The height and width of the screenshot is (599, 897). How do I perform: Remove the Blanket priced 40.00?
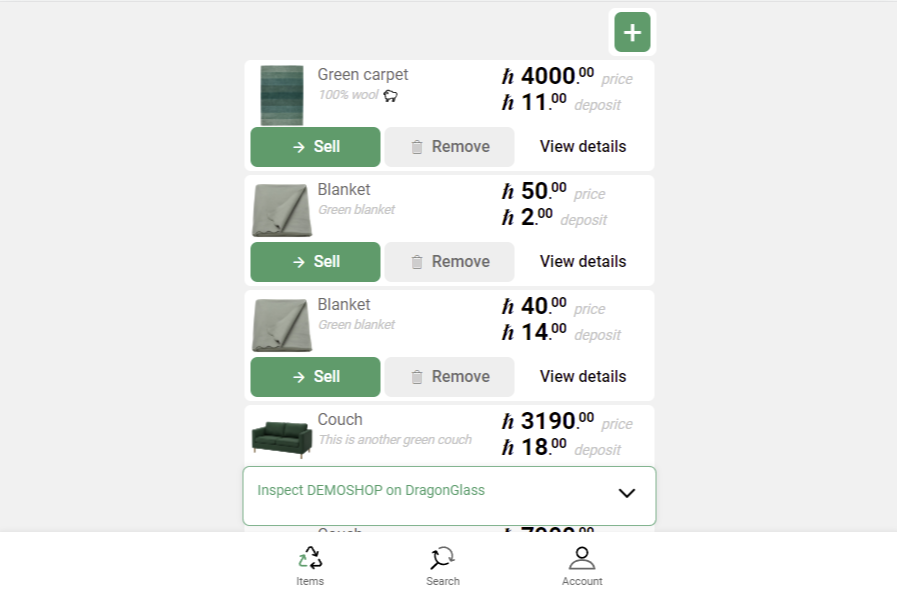point(449,377)
